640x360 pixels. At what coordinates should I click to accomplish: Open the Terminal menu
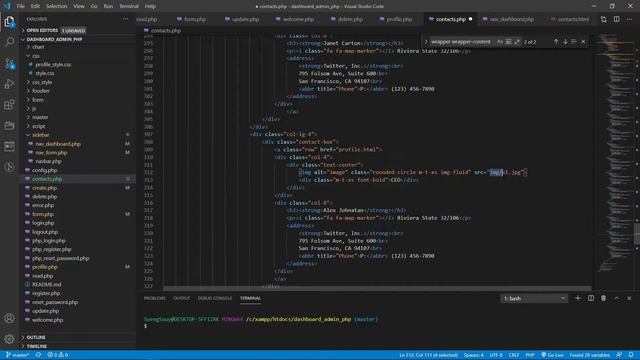(x=129, y=6)
